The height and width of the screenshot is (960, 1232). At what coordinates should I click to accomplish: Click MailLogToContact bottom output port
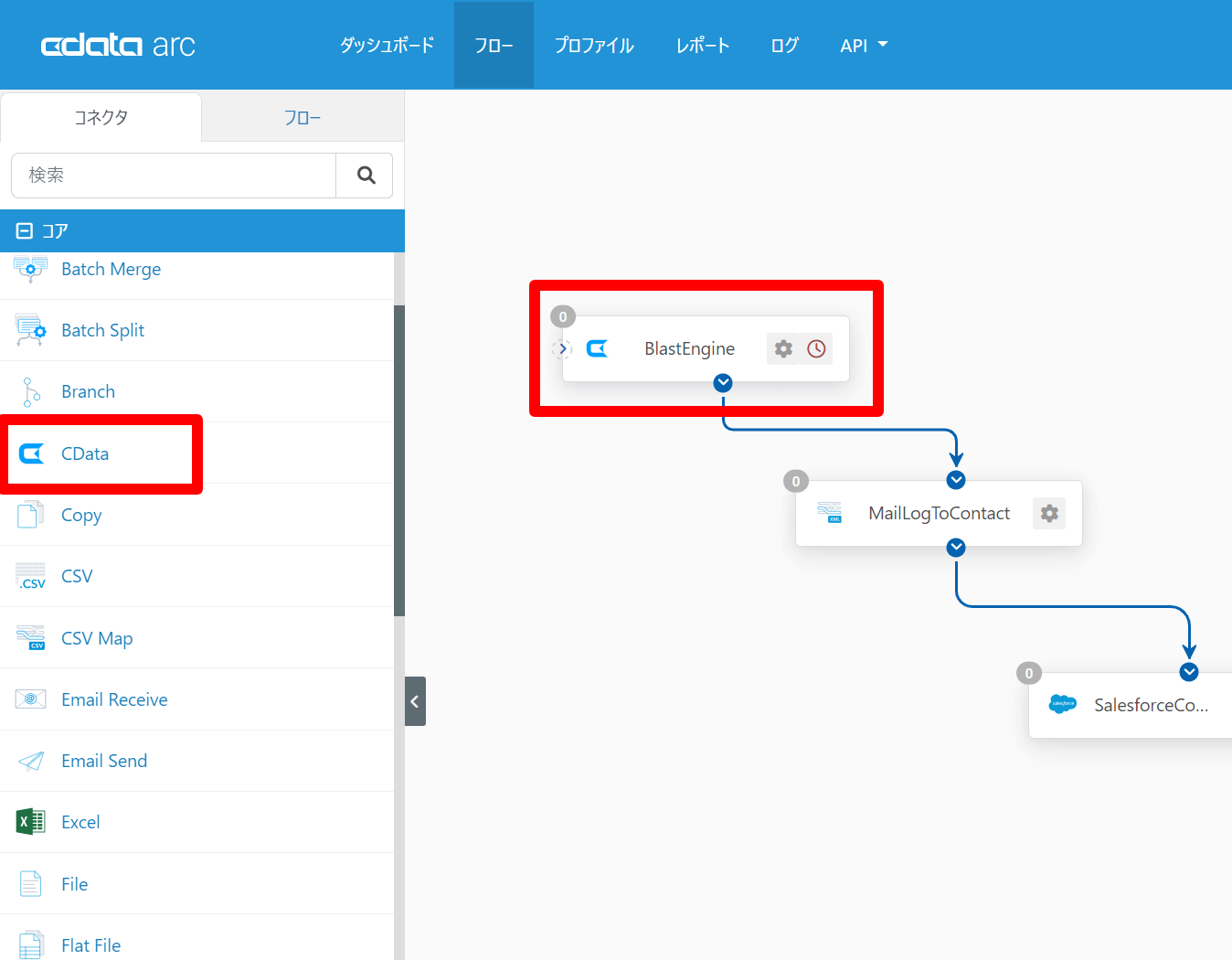pos(956,547)
